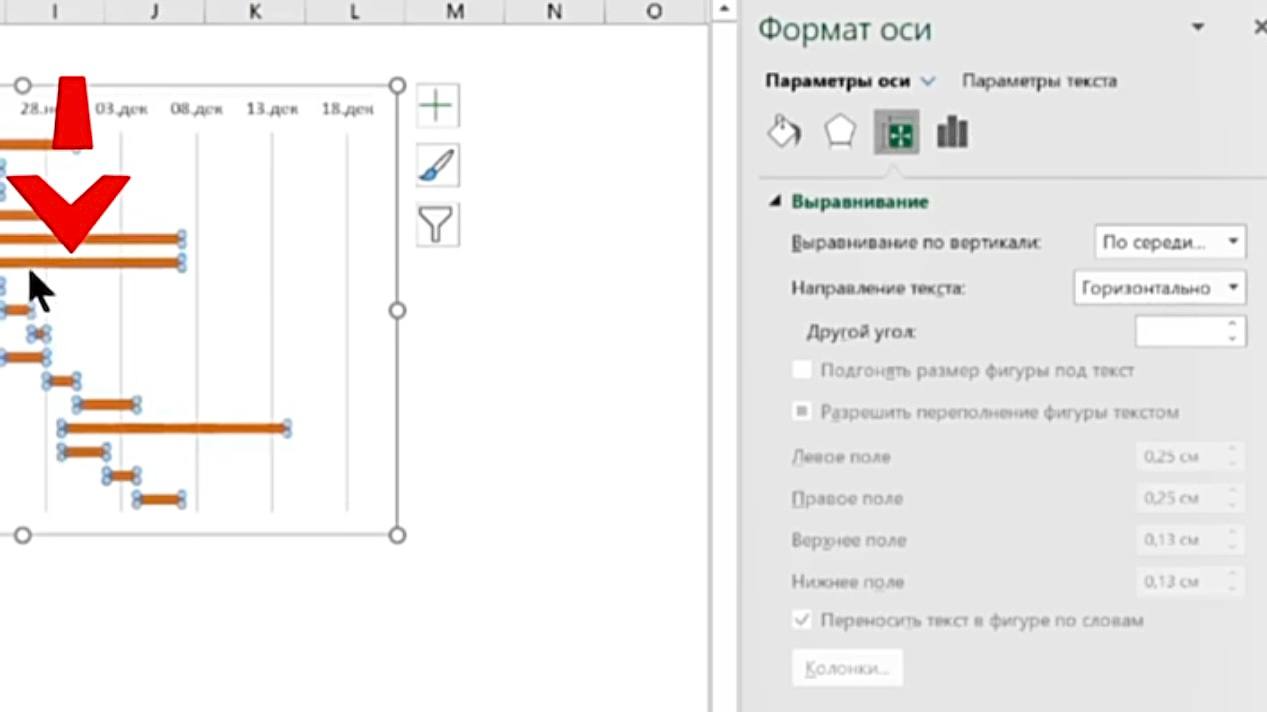This screenshot has height=712, width=1267.
Task: Click the 18.дек axis label
Action: 347,109
